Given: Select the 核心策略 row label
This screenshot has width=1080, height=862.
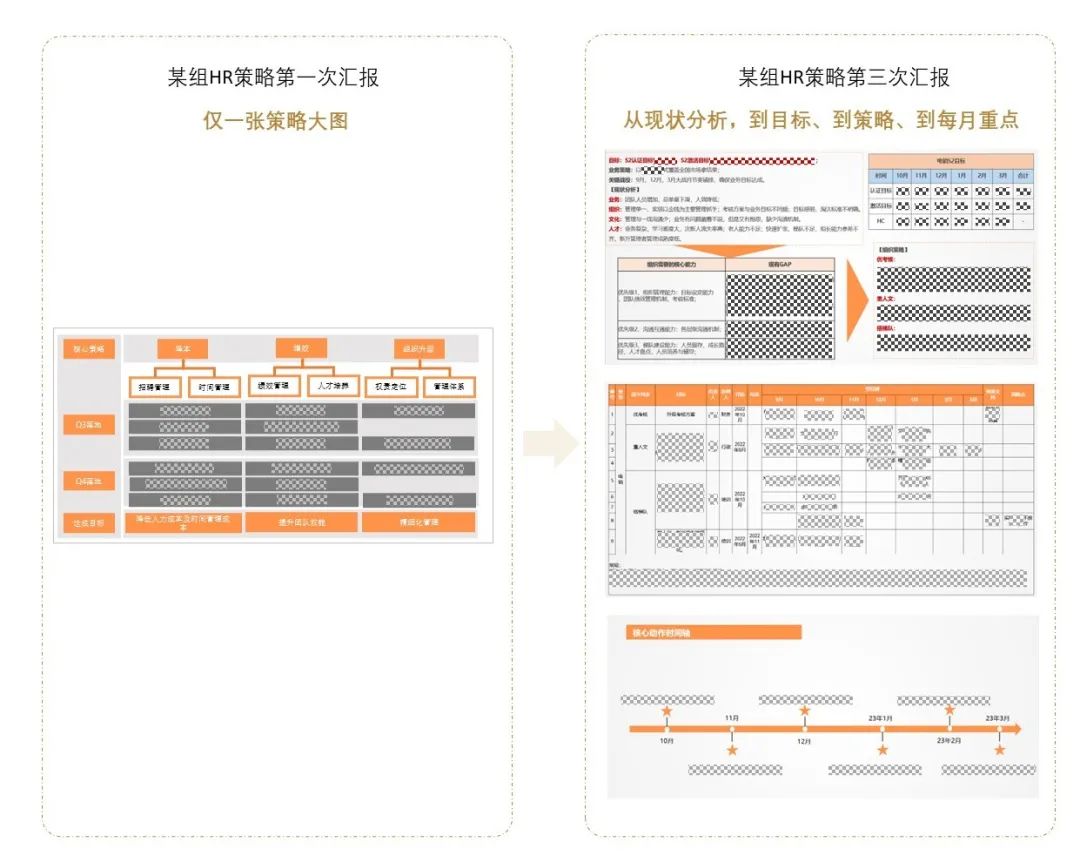Looking at the screenshot, I should [89, 349].
